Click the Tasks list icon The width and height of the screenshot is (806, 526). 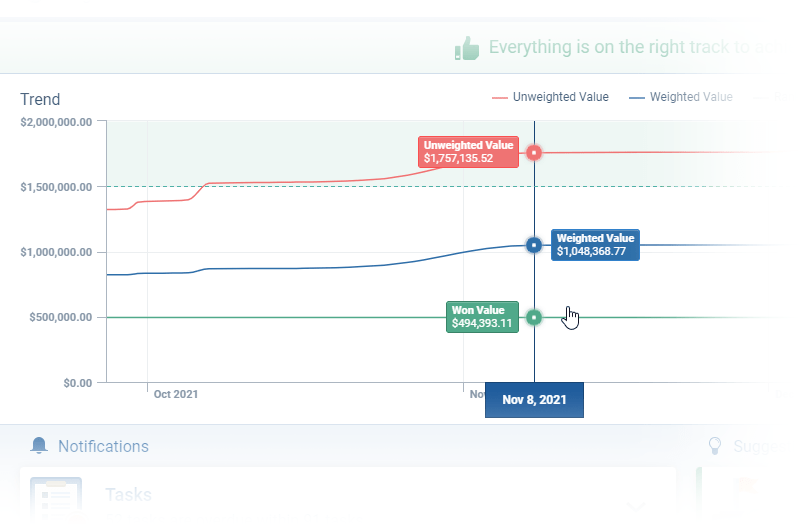55,498
